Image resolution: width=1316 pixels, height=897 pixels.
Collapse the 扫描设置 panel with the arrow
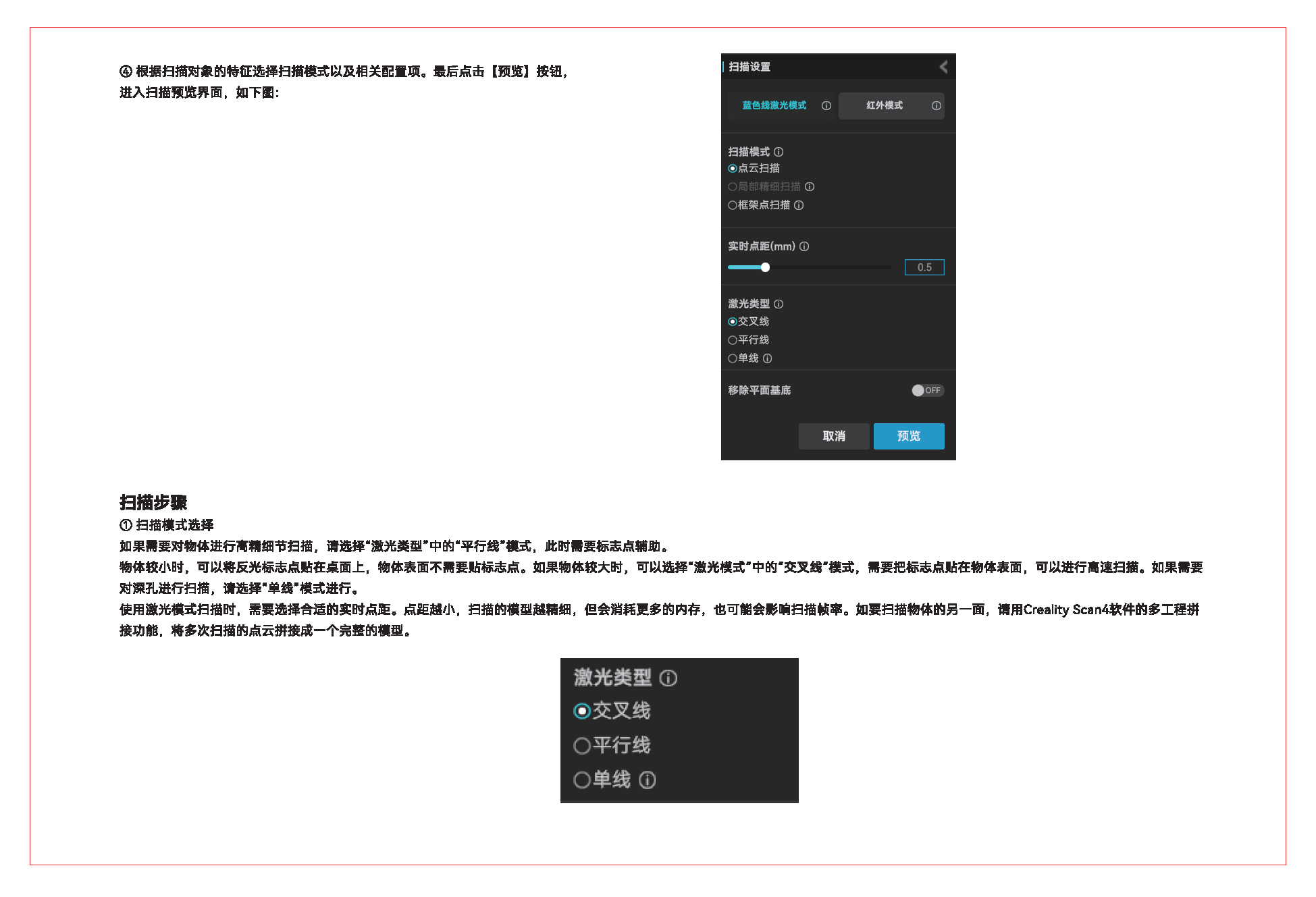tap(943, 66)
